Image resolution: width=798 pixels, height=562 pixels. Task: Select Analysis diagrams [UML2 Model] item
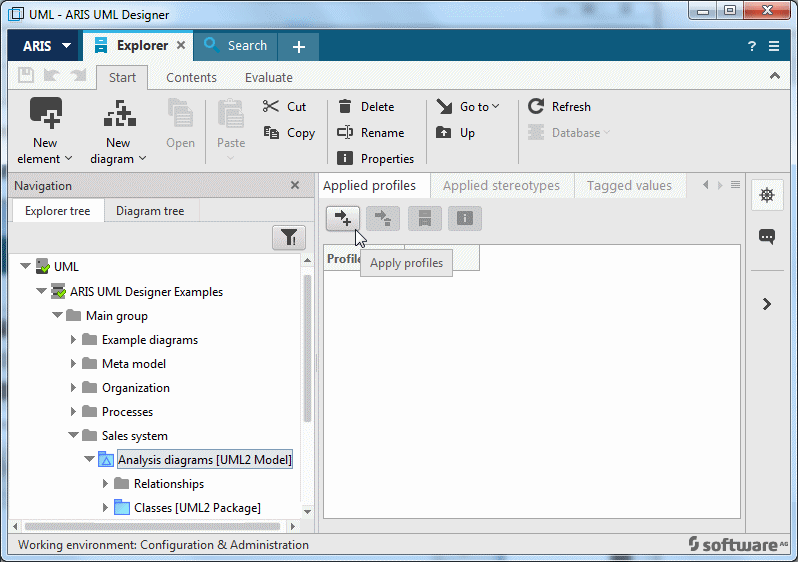(x=205, y=460)
